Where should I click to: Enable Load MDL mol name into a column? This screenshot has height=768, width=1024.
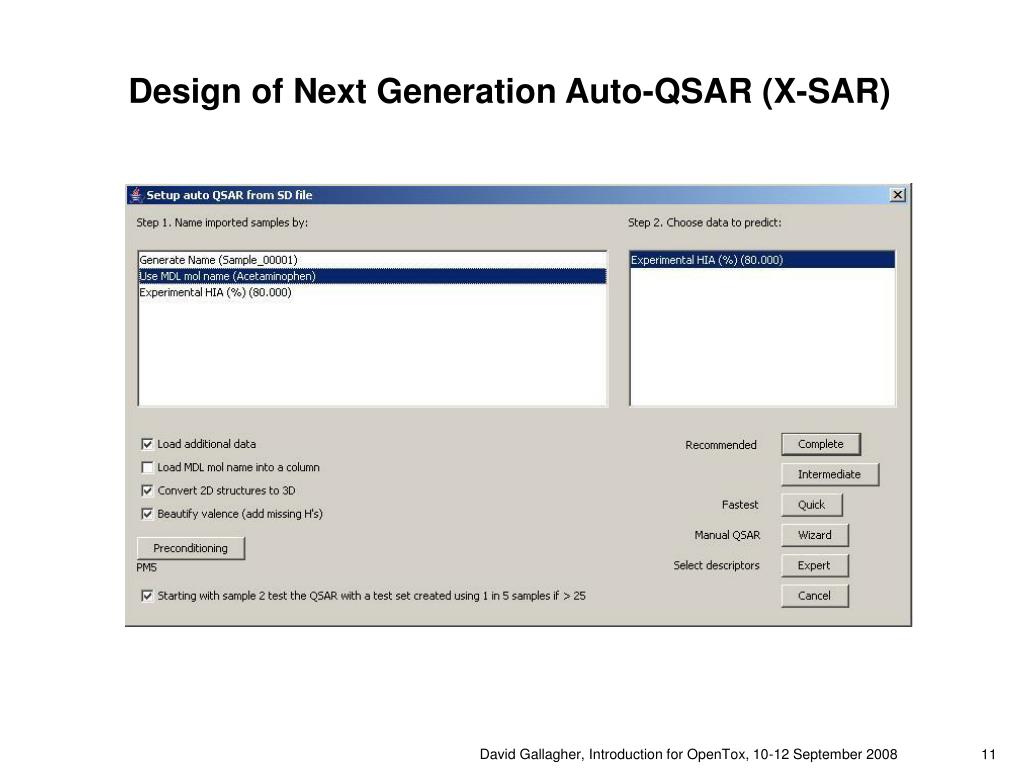147,468
